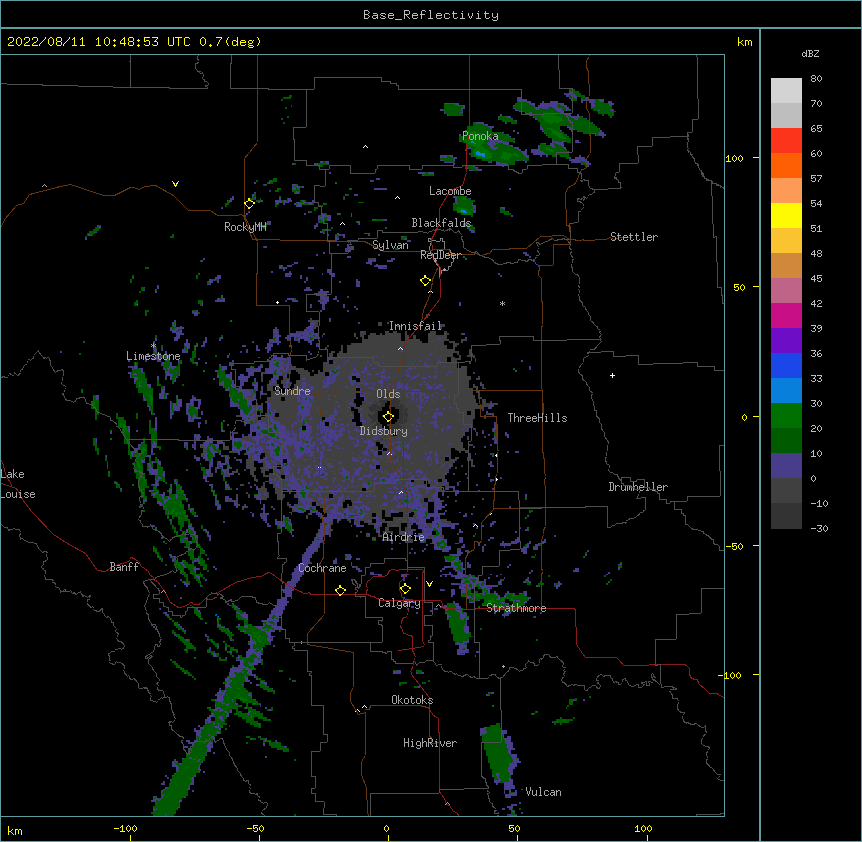The width and height of the screenshot is (862, 842).
Task: Click the blue 33-36 dBZ legend swatch
Action: click(x=786, y=365)
